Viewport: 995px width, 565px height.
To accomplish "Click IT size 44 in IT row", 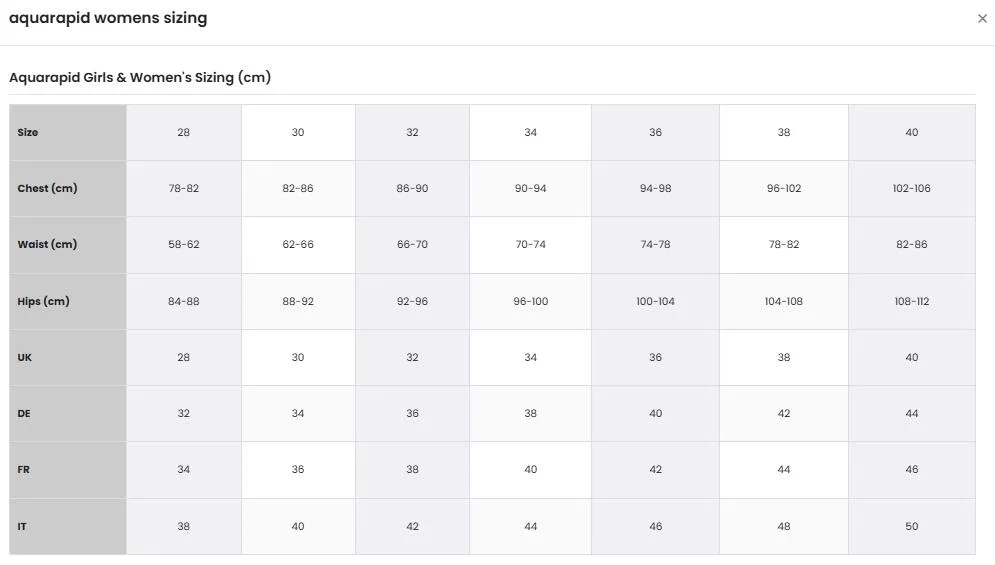I will (530, 526).
